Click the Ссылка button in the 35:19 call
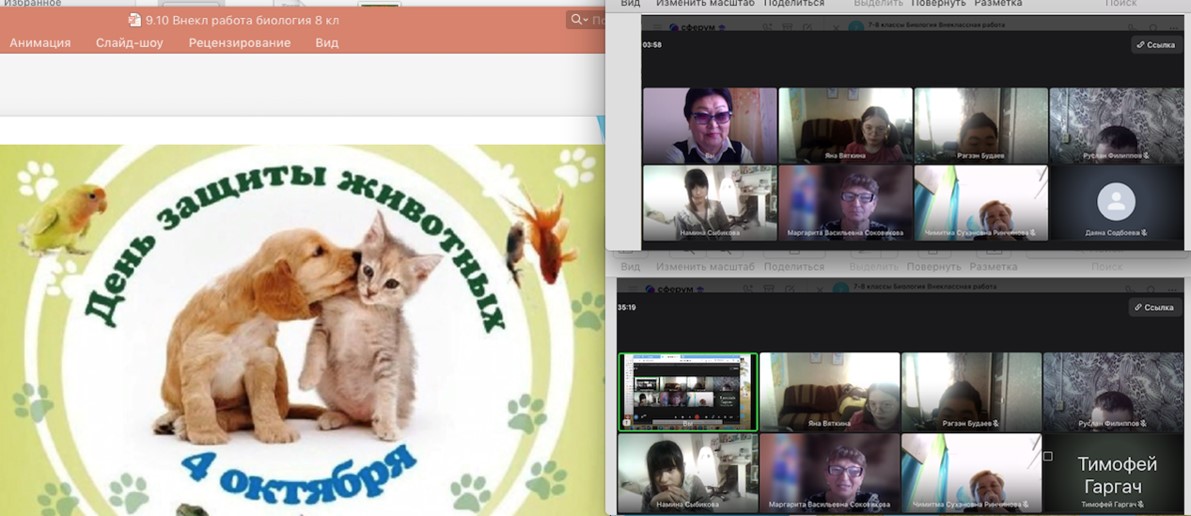This screenshot has height=516, width=1191. point(1156,308)
